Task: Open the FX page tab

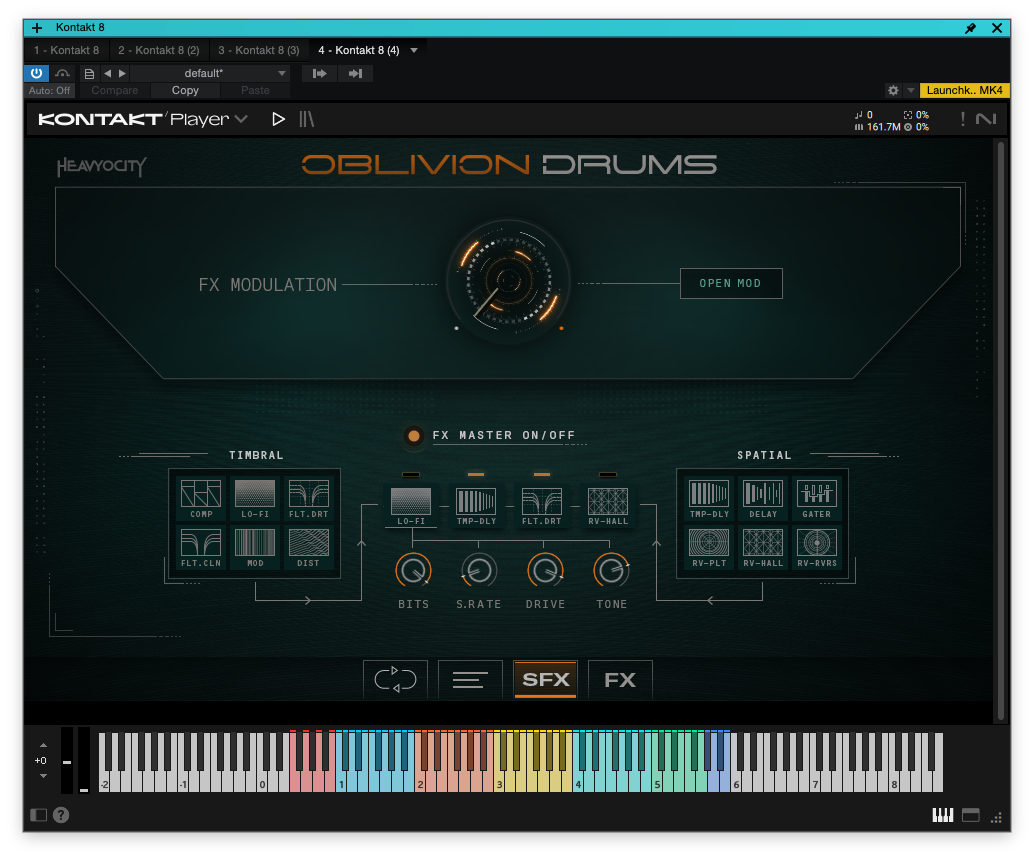Action: (x=620, y=679)
